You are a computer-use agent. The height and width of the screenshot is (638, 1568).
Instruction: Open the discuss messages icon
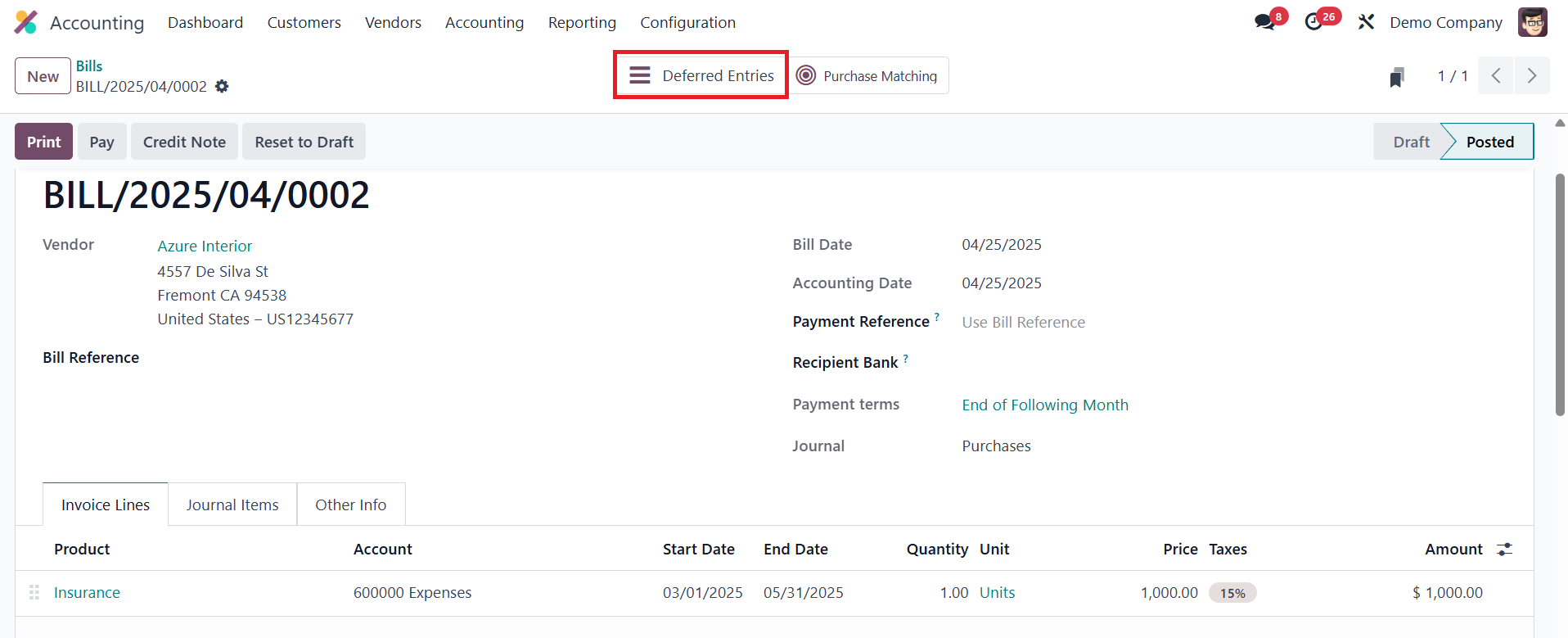pos(1265,22)
